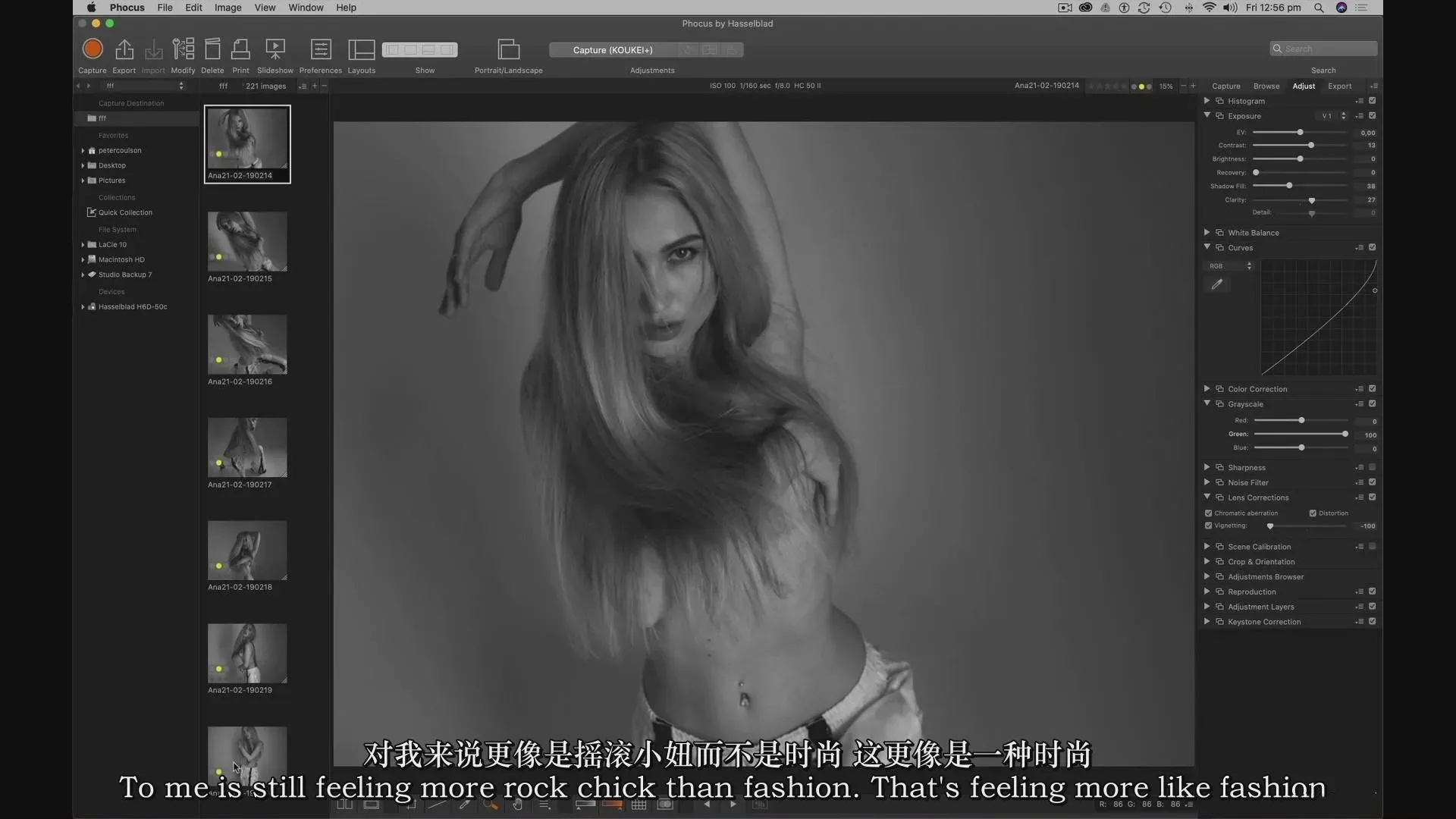The height and width of the screenshot is (819, 1456).
Task: Adjust the Green grayscale slider handle
Action: pos(1345,435)
